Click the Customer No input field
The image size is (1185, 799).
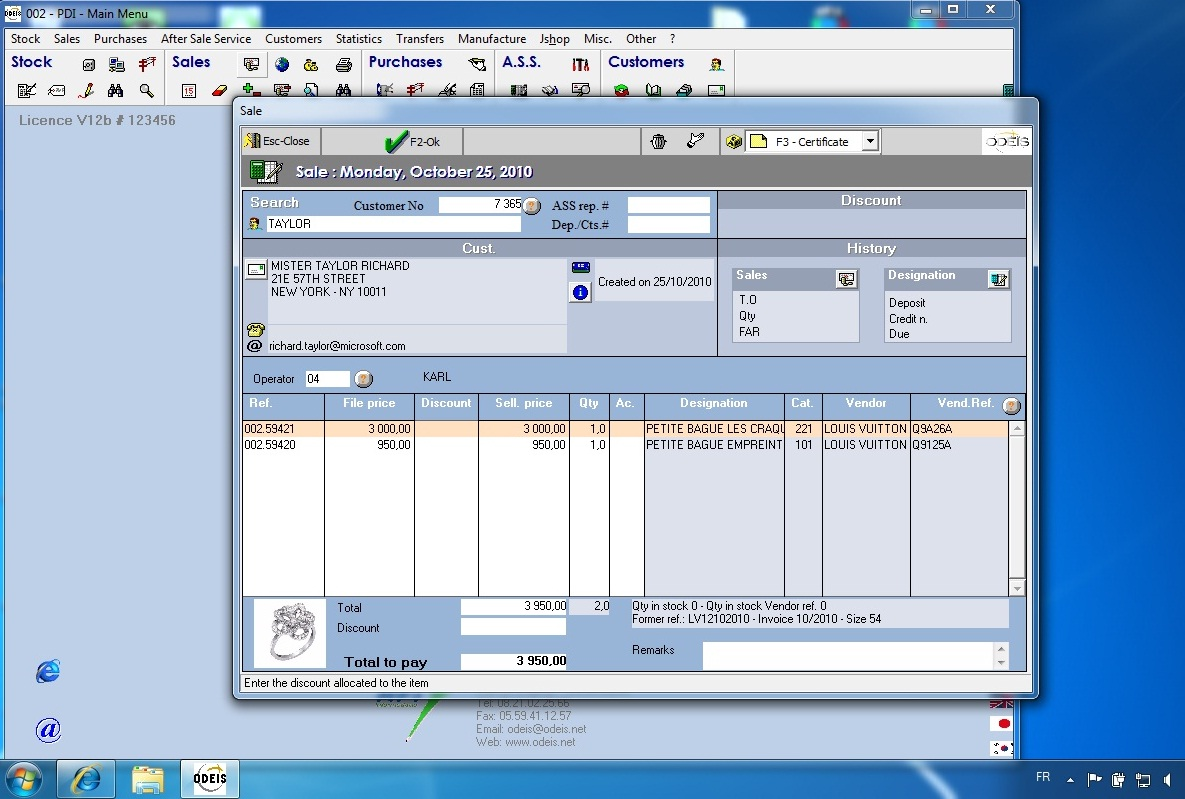[481, 205]
